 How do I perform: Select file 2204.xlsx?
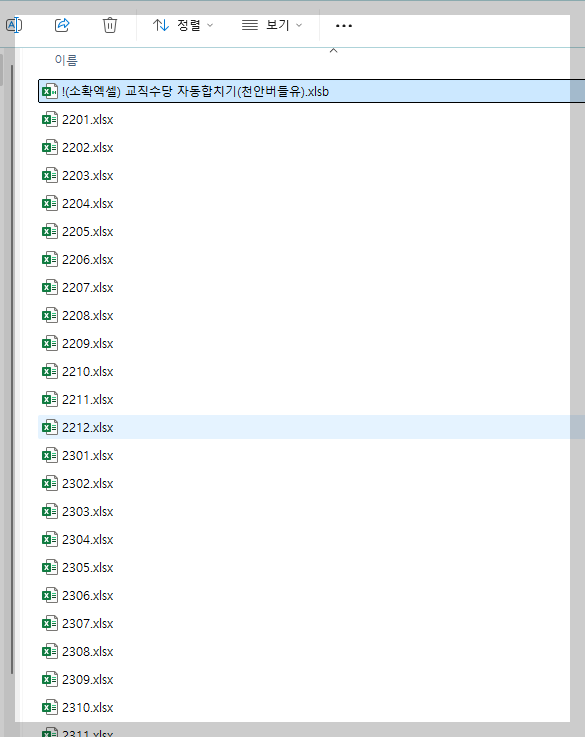pos(87,204)
